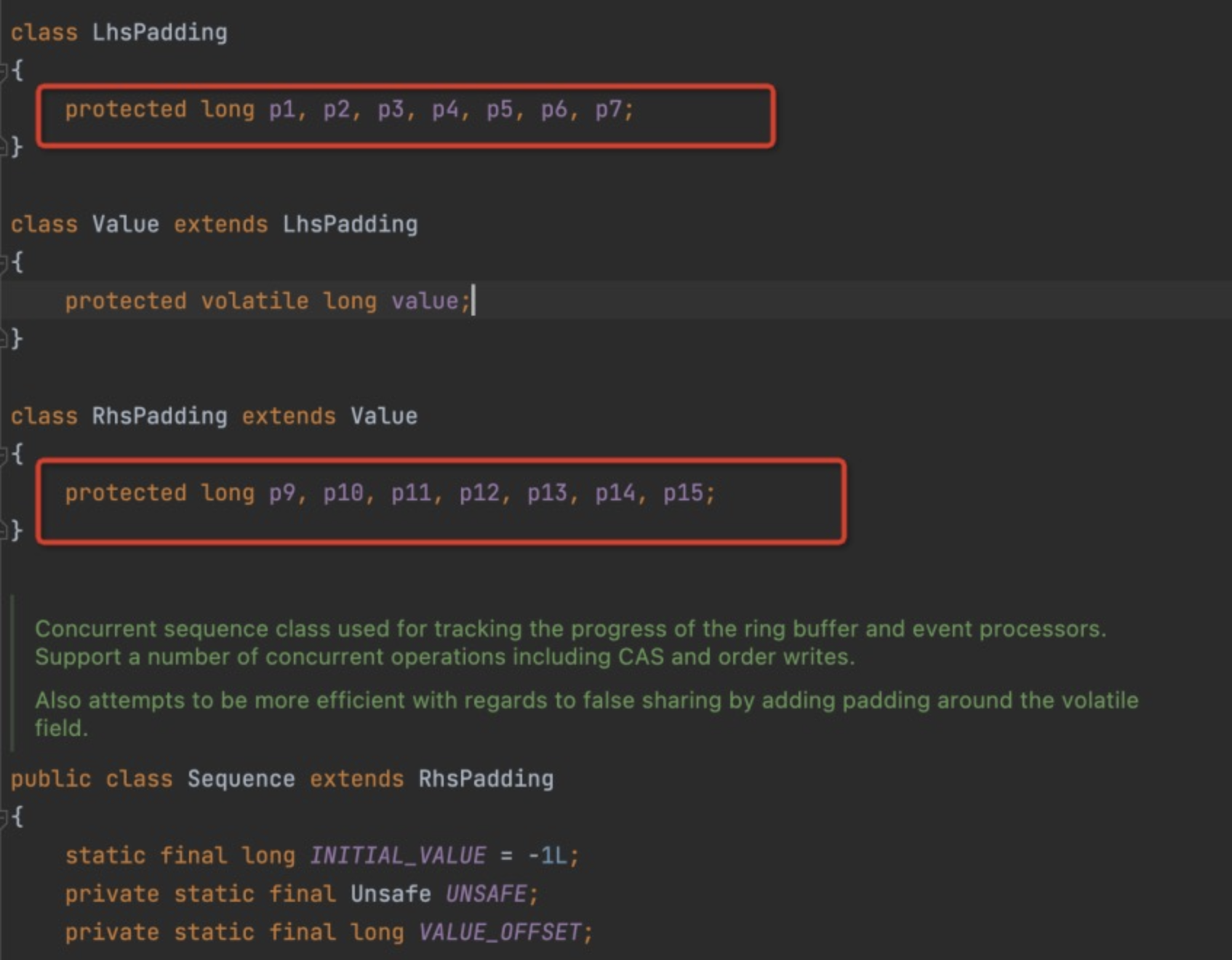This screenshot has height=960, width=1232.
Task: Click 'private' keyword on the VALUE_OFFSET line
Action: (x=112, y=932)
